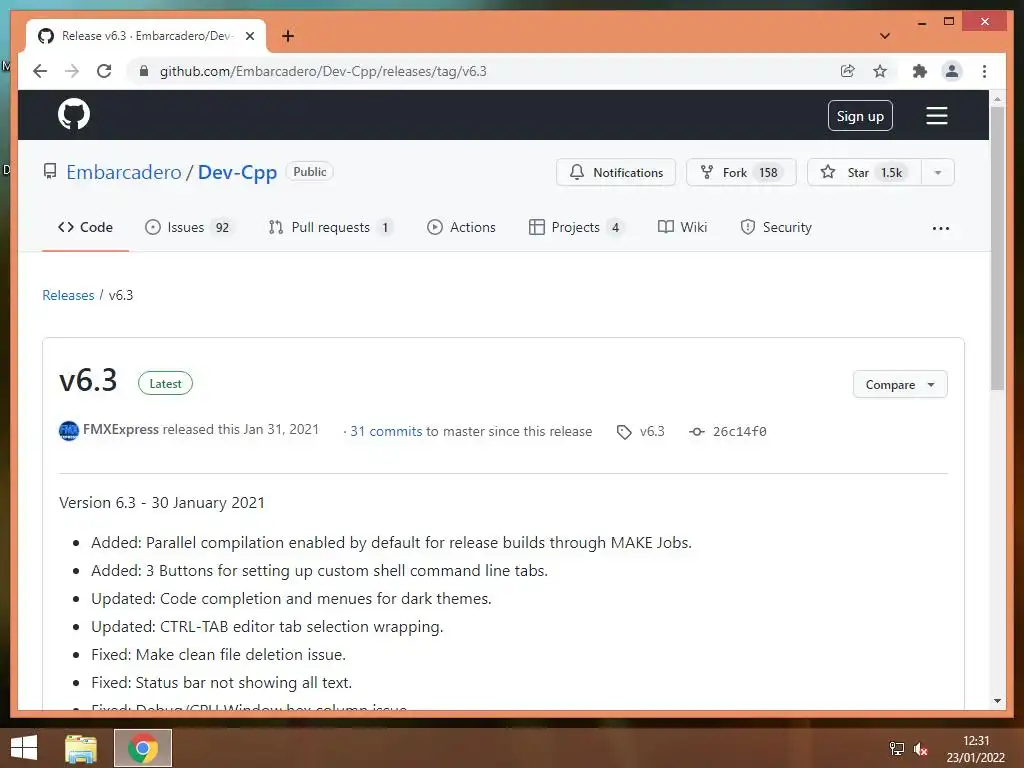The image size is (1024, 768).
Task: Click 'Version 6.3 - 30 January 2021' text
Action: coord(162,503)
